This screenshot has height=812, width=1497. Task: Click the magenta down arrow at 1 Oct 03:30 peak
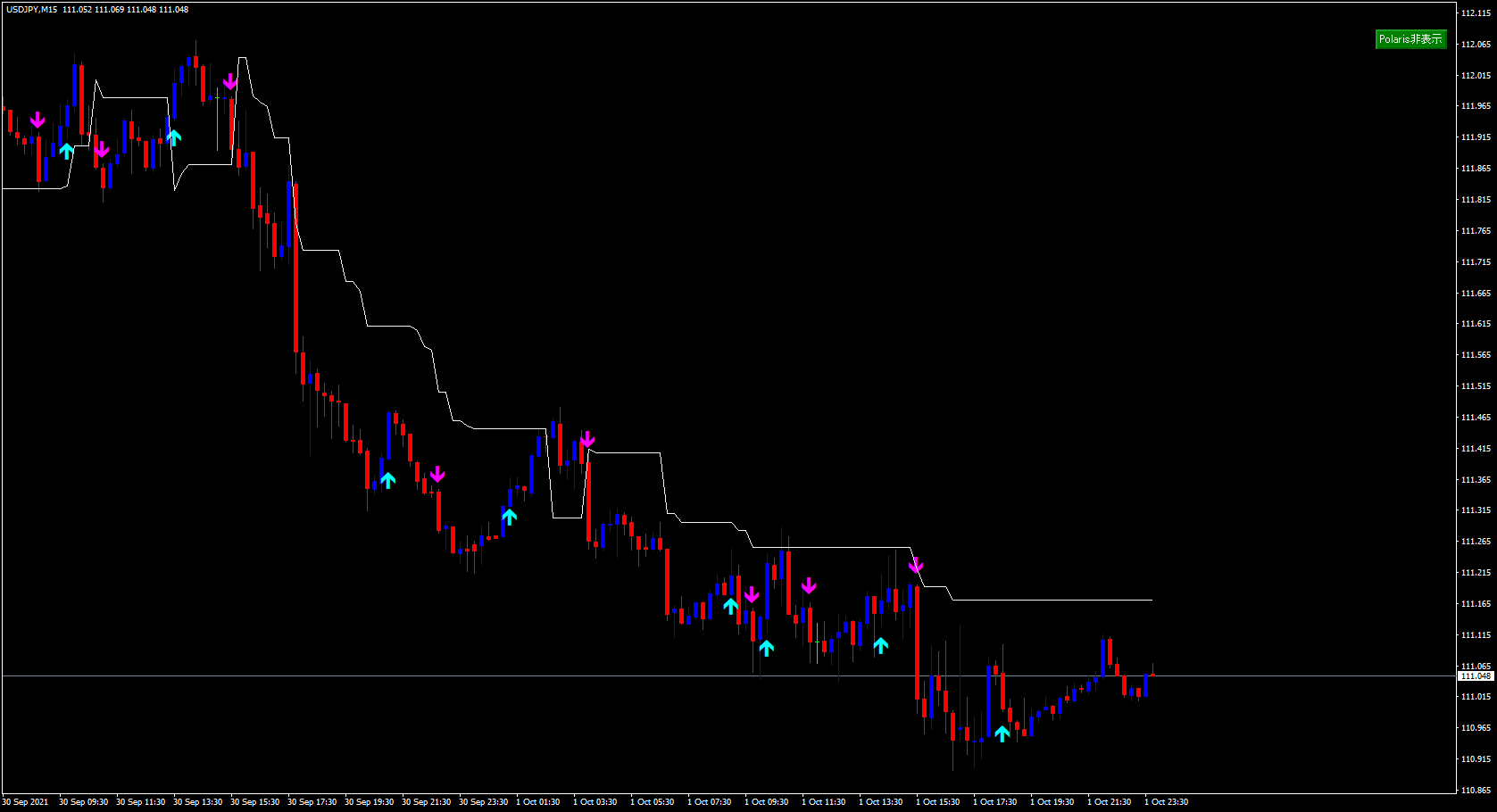click(587, 439)
